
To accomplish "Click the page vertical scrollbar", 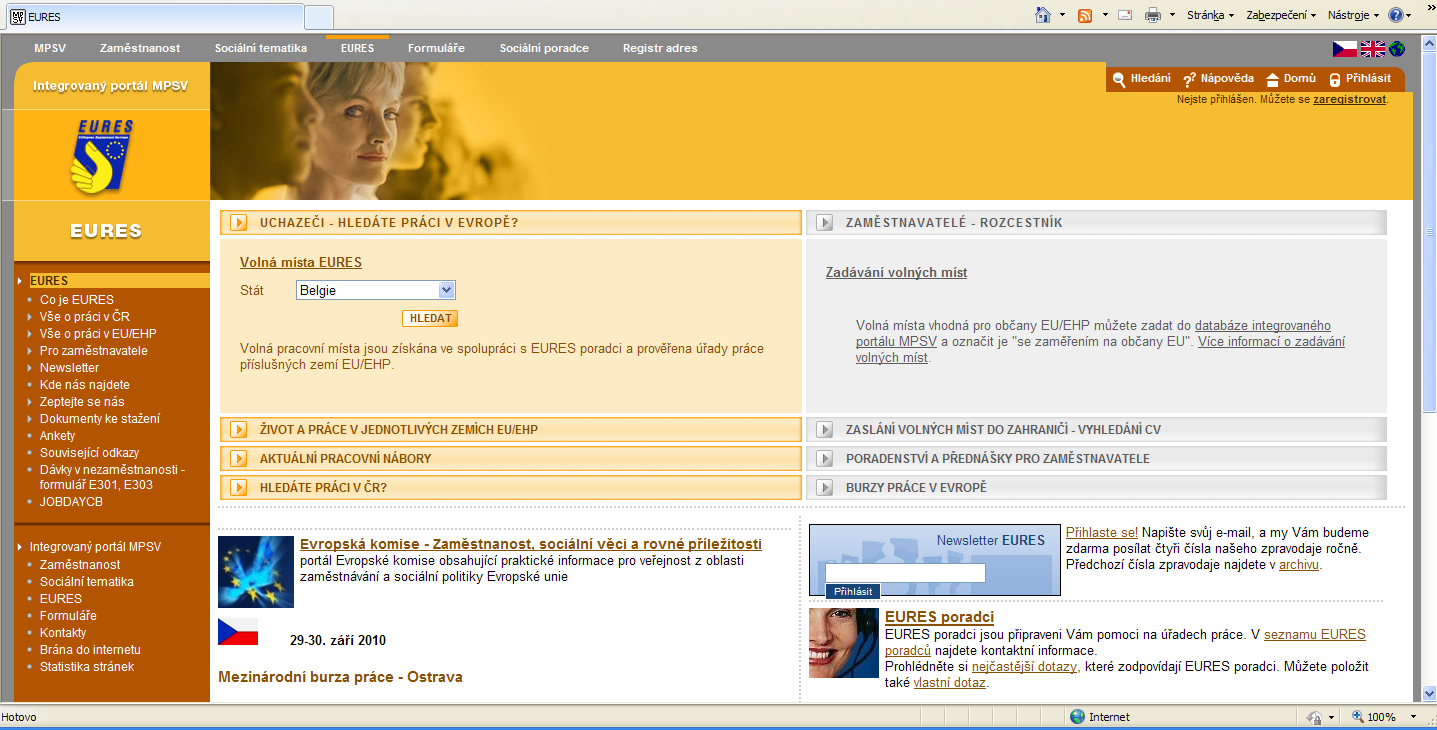I will point(1428,368).
